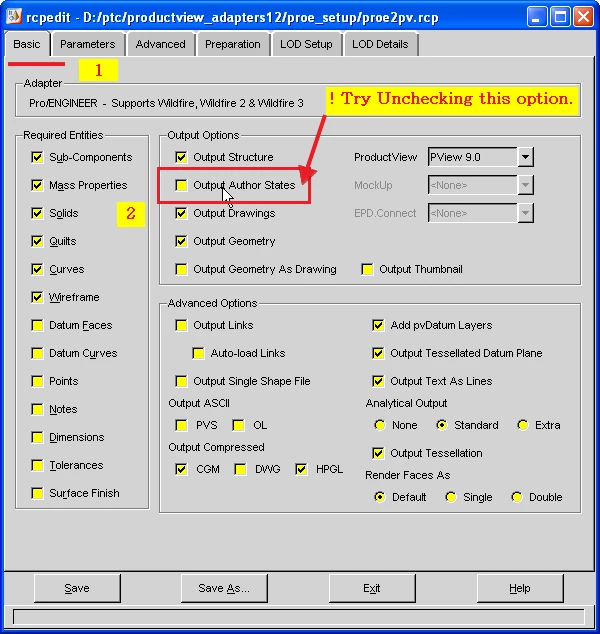
Task: Minimize the rcpedit window
Action: pos(537,17)
